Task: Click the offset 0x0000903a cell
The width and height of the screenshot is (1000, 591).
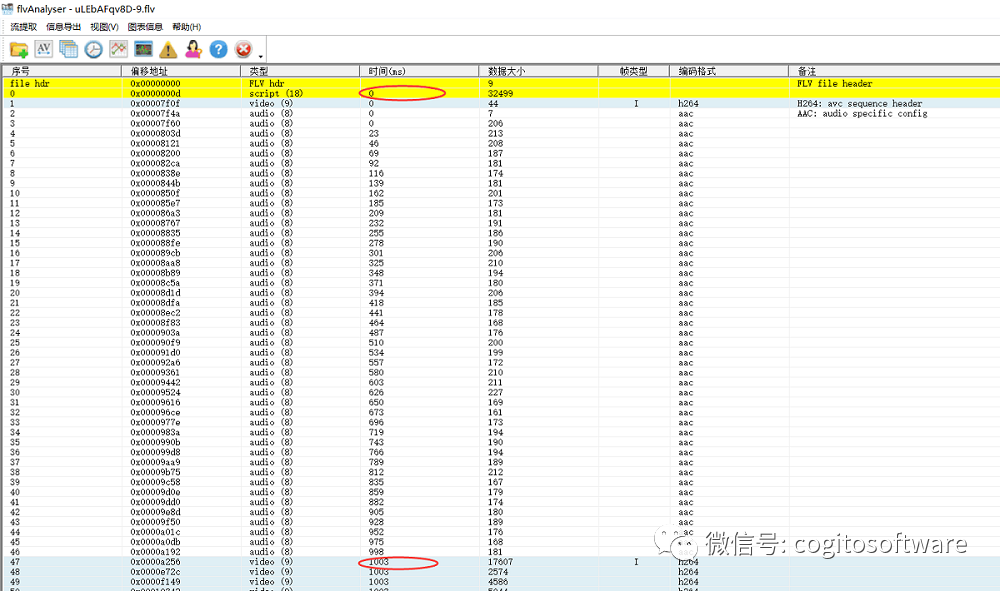Action: pos(155,333)
